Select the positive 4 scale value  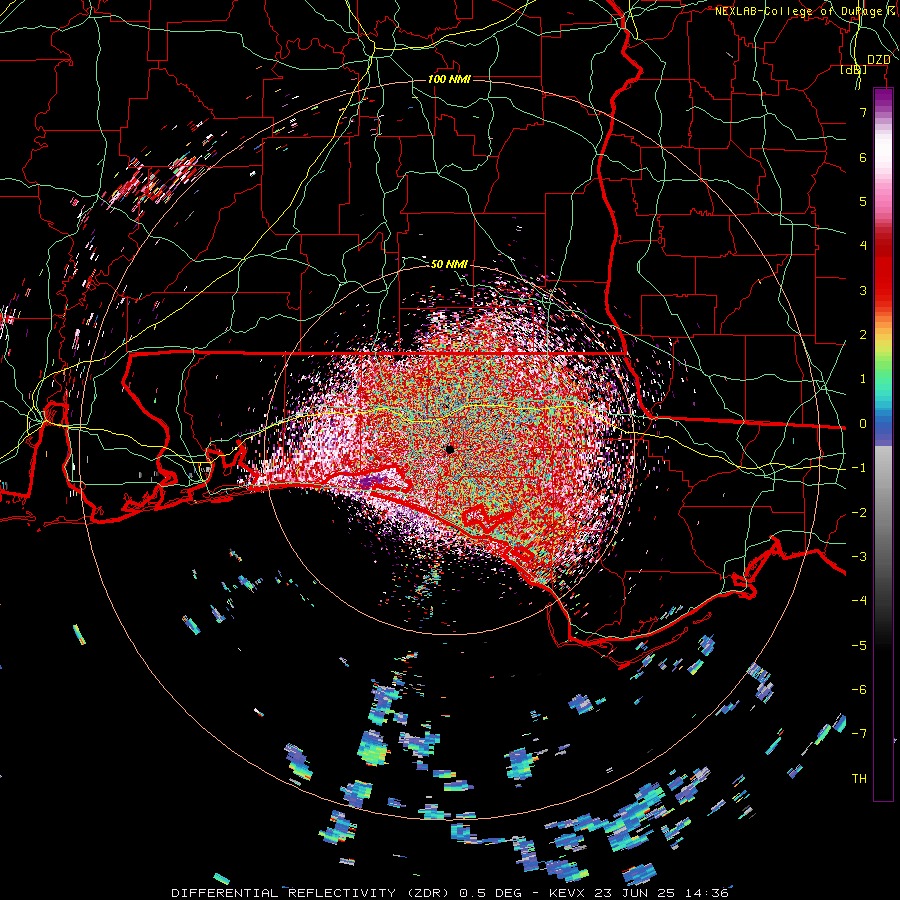point(863,246)
